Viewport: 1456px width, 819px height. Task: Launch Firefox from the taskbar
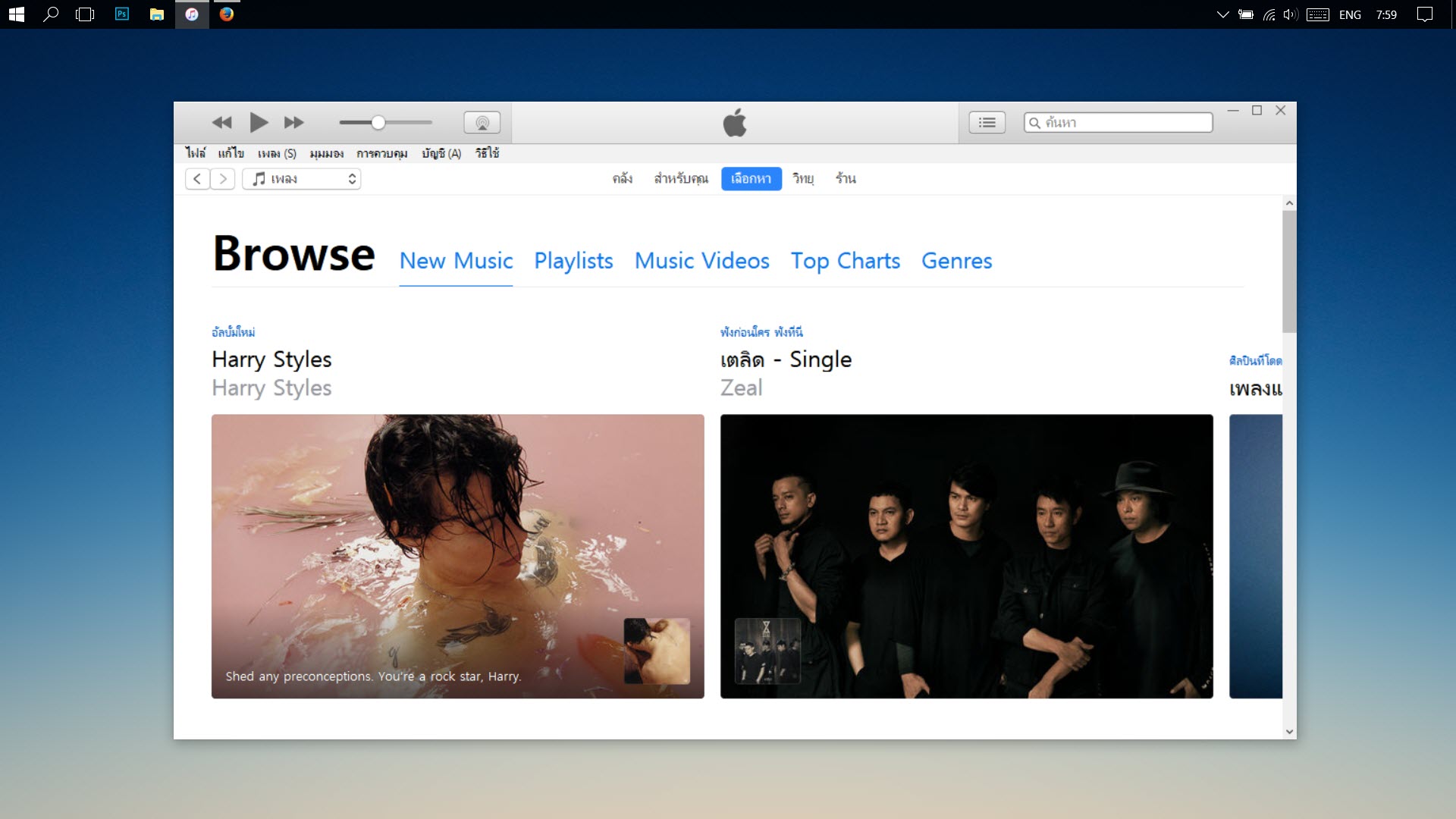pos(227,14)
